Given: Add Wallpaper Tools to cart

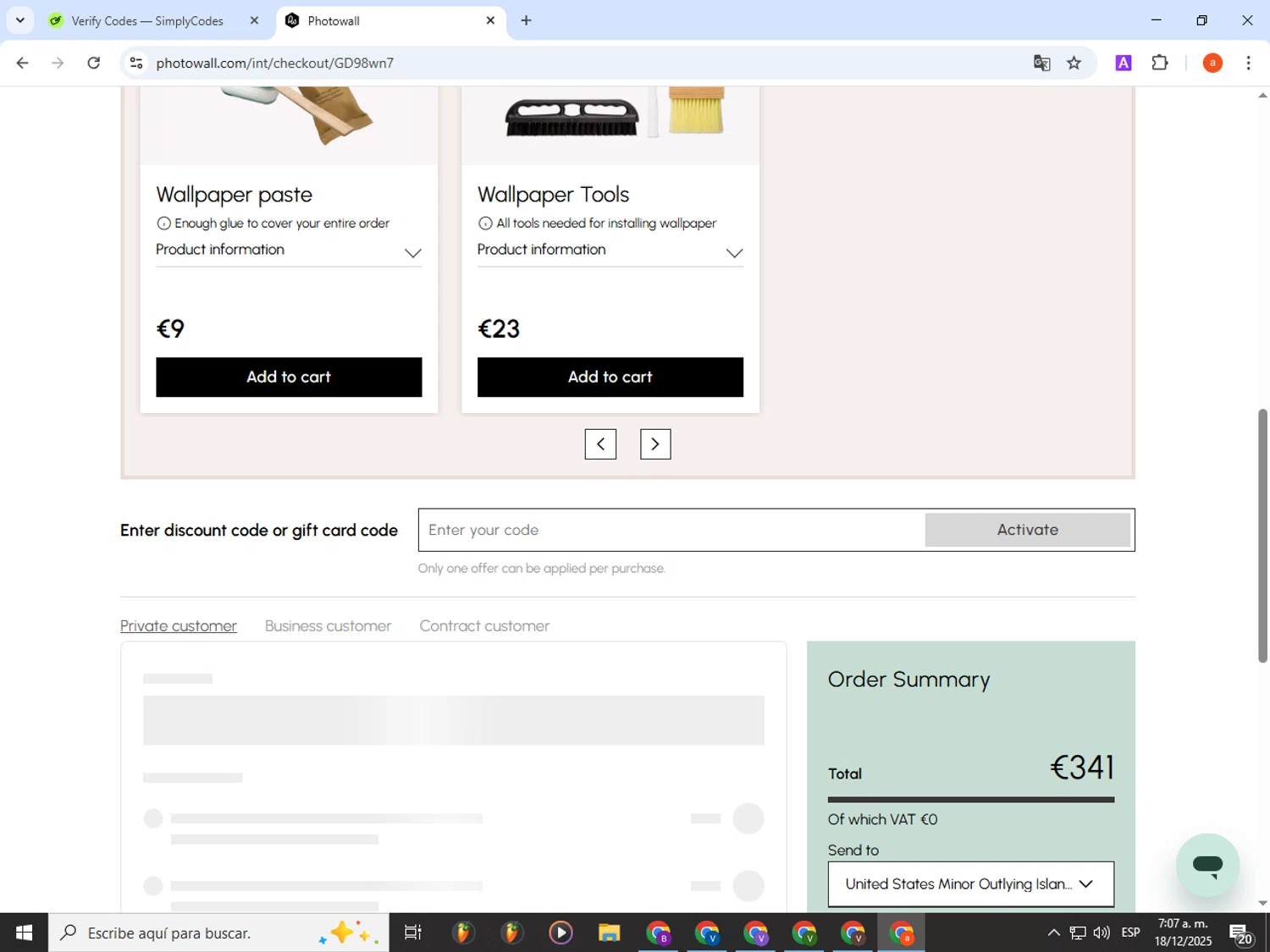Looking at the screenshot, I should click(x=610, y=377).
